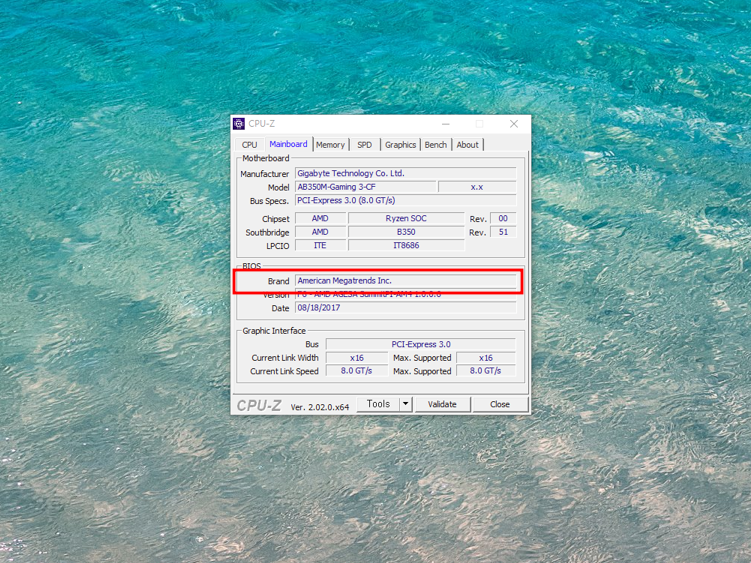This screenshot has width=751, height=563.
Task: Click the Manufacturer field Gigabyte Technology Co. Ltd.
Action: tap(406, 173)
